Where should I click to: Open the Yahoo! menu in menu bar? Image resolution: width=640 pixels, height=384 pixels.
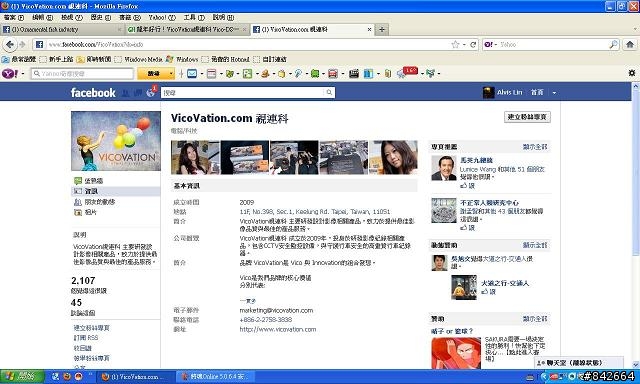point(162,18)
